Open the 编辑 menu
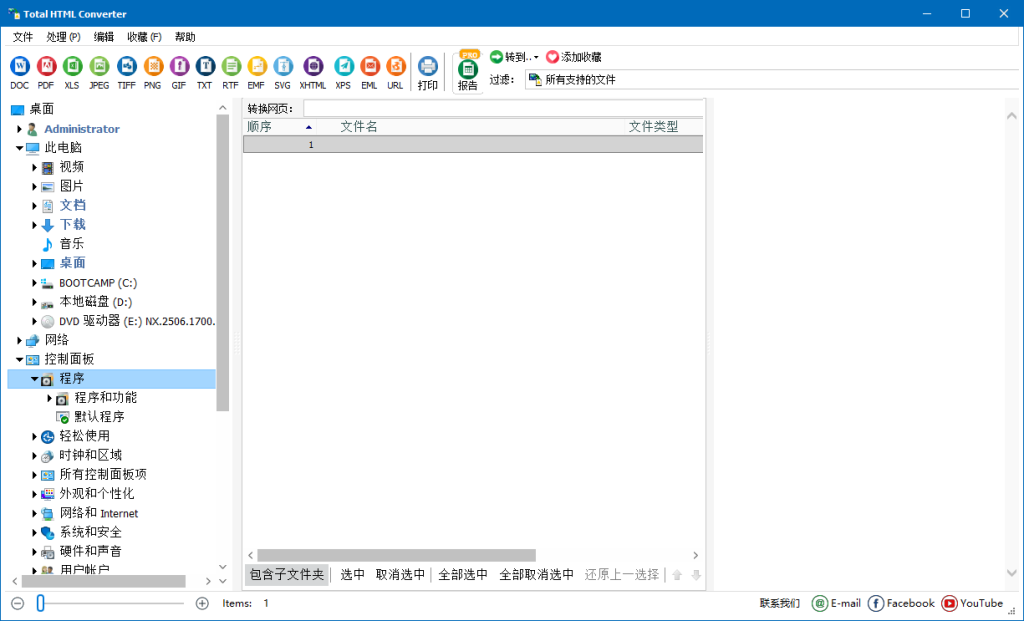The width and height of the screenshot is (1024, 621). coord(104,37)
